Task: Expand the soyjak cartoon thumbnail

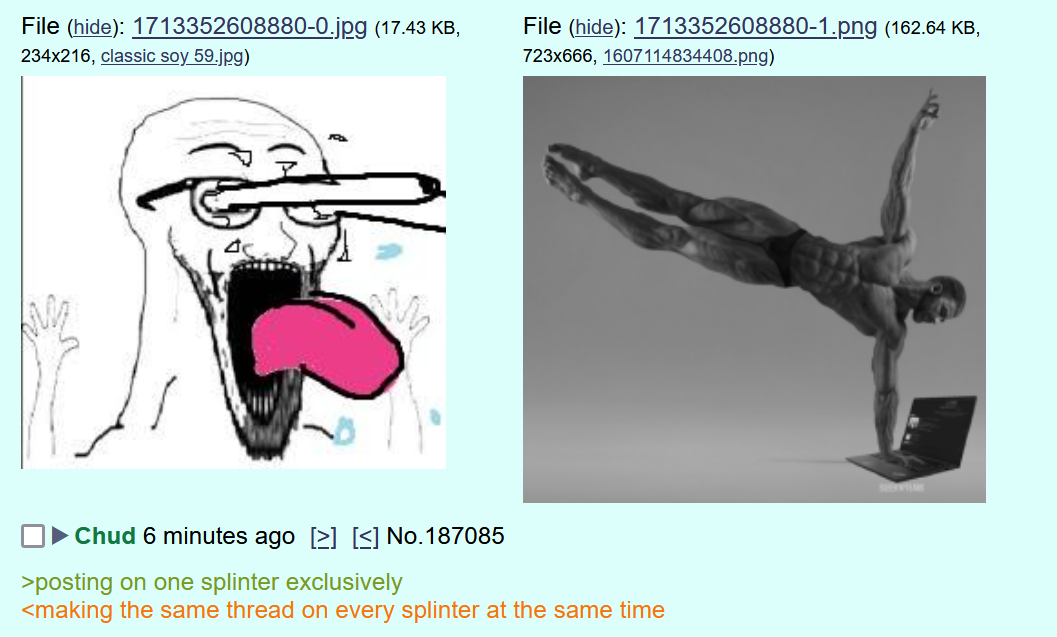Action: point(234,272)
